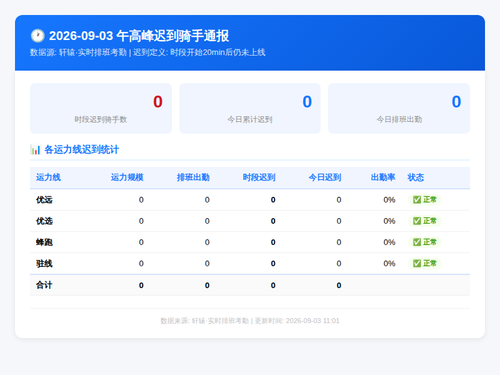500x375 pixels.
Task: Click the 0% attendance rate for 驻线
Action: (389, 263)
